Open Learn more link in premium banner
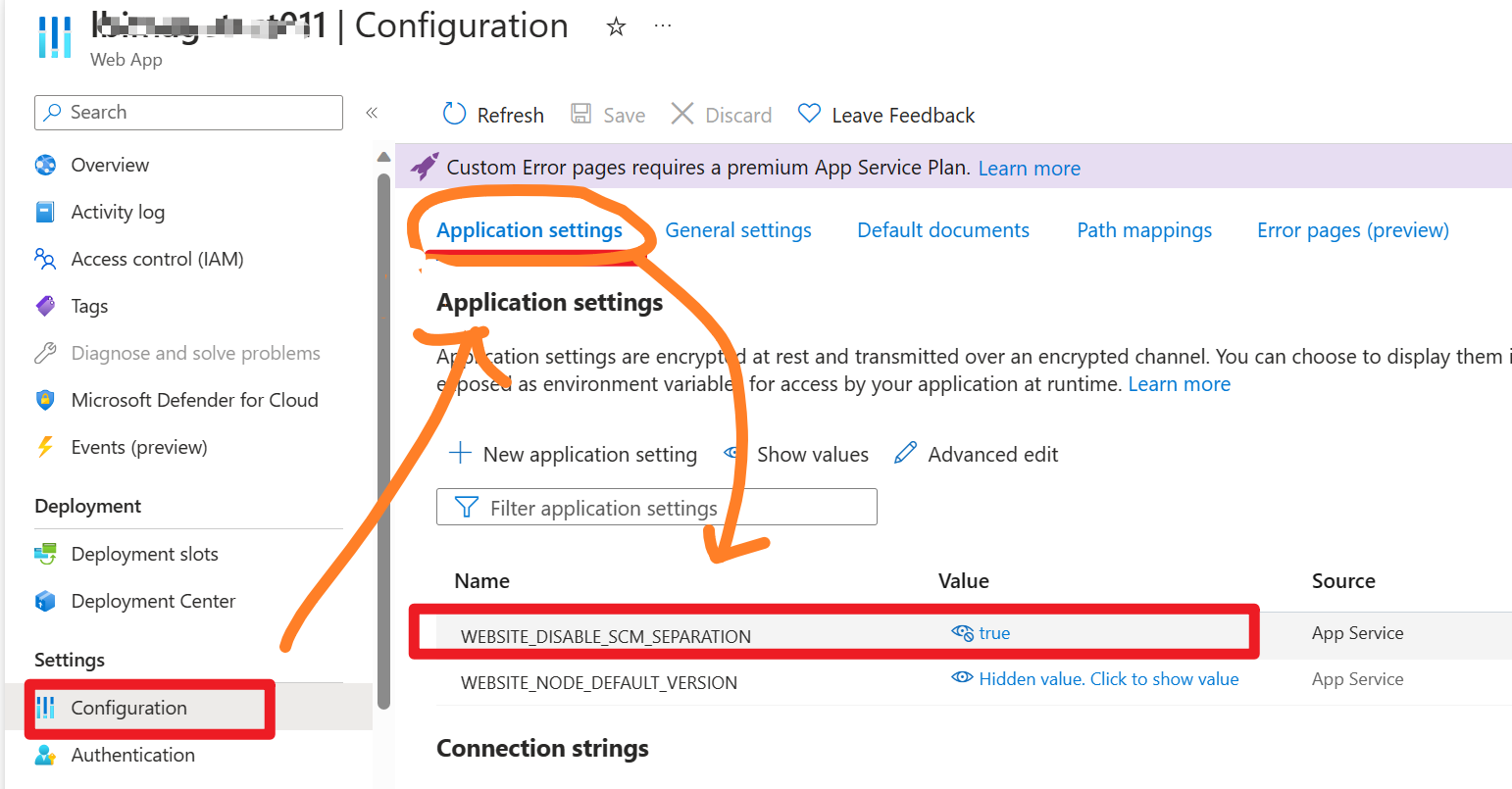1512x789 pixels. pyautogui.click(x=1029, y=169)
